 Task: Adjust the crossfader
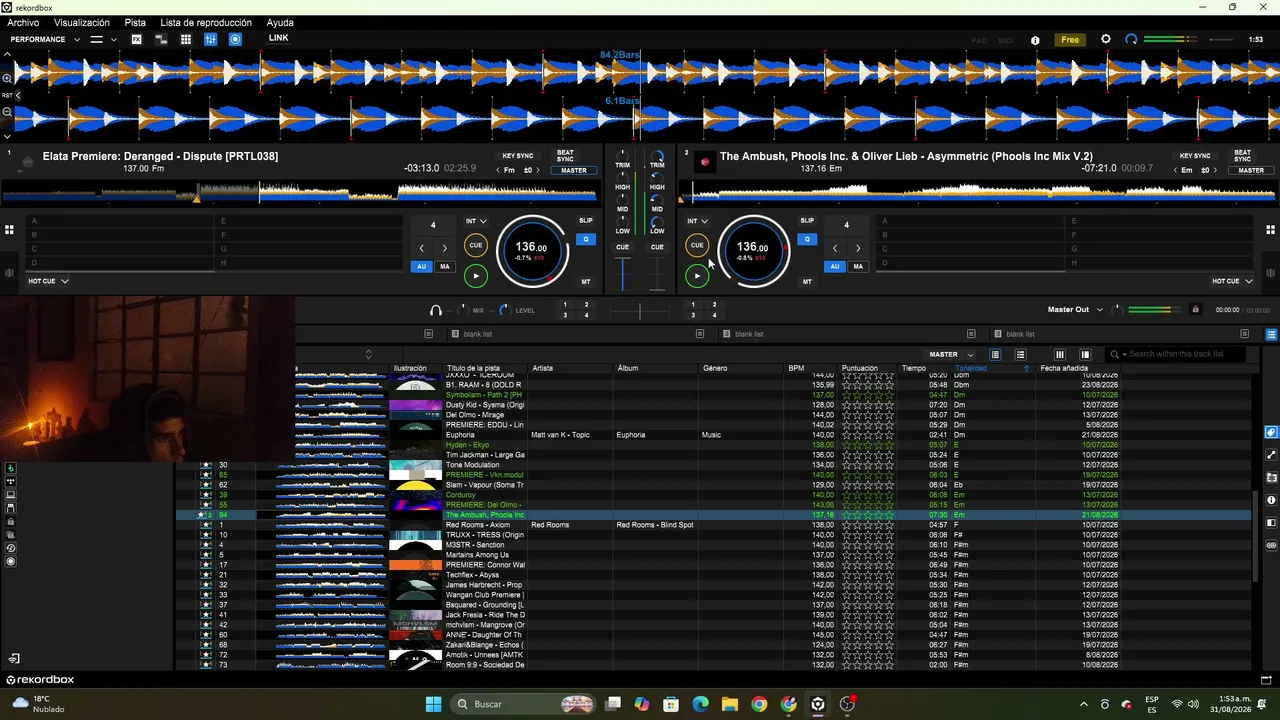coord(640,311)
